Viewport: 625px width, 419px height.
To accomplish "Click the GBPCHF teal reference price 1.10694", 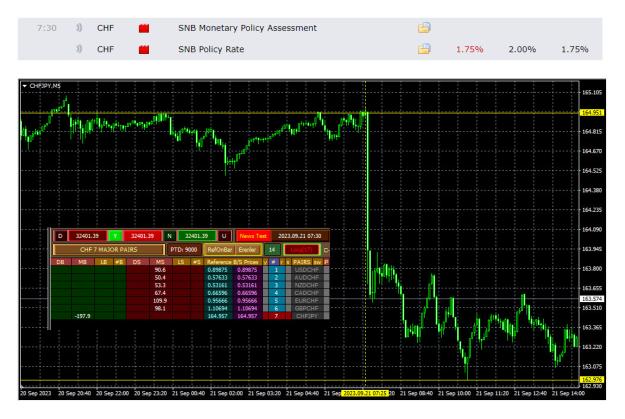I will 218,308.
